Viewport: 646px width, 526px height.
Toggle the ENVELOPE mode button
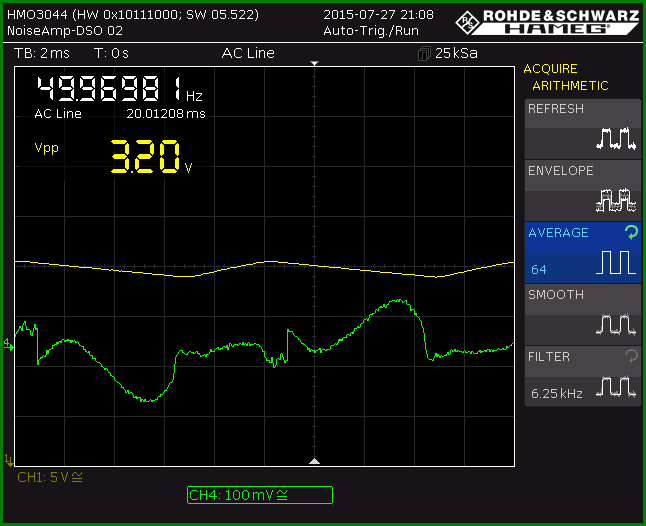point(583,190)
